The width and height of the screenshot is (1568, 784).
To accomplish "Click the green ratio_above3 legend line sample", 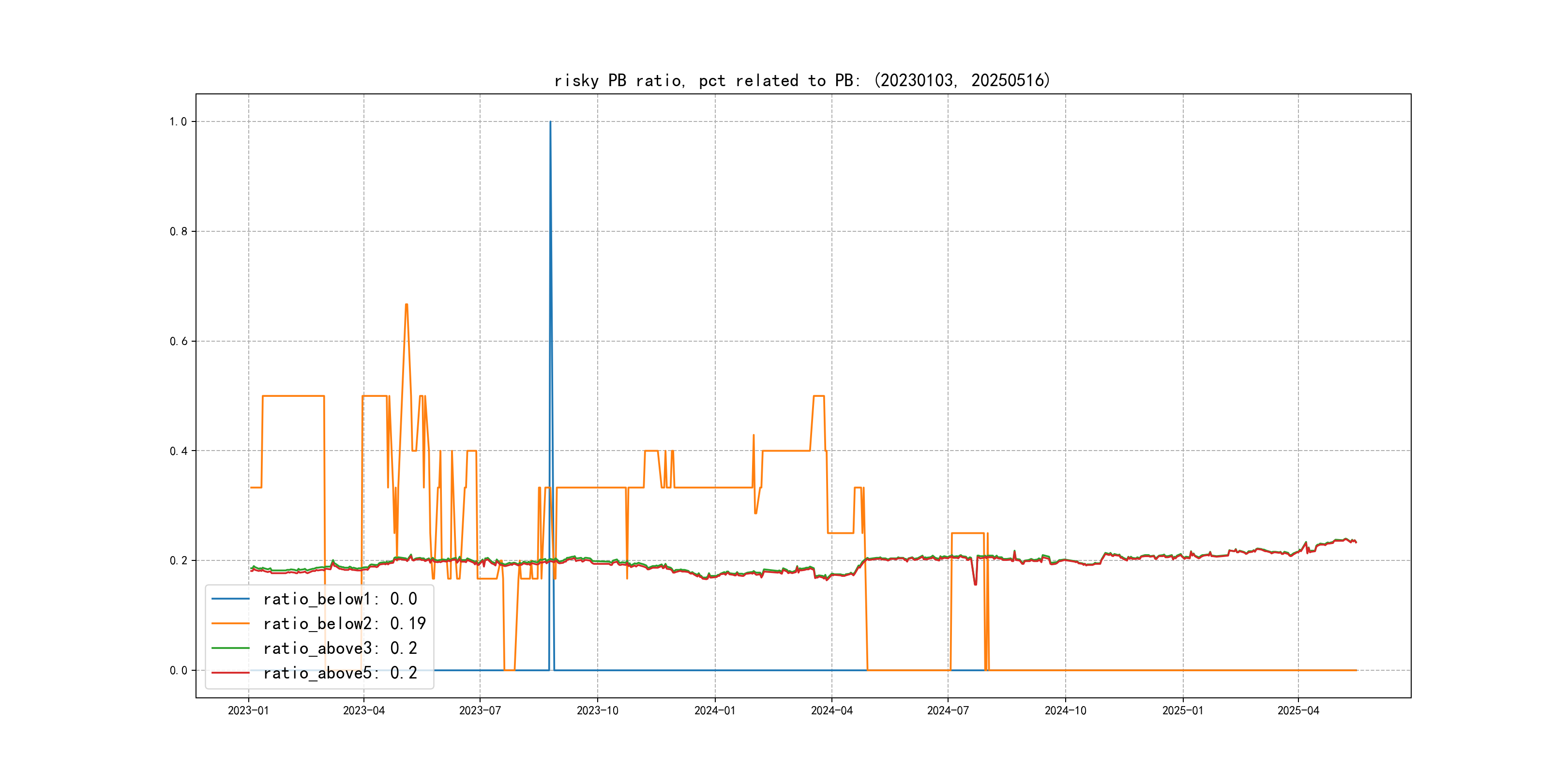I will [x=230, y=648].
